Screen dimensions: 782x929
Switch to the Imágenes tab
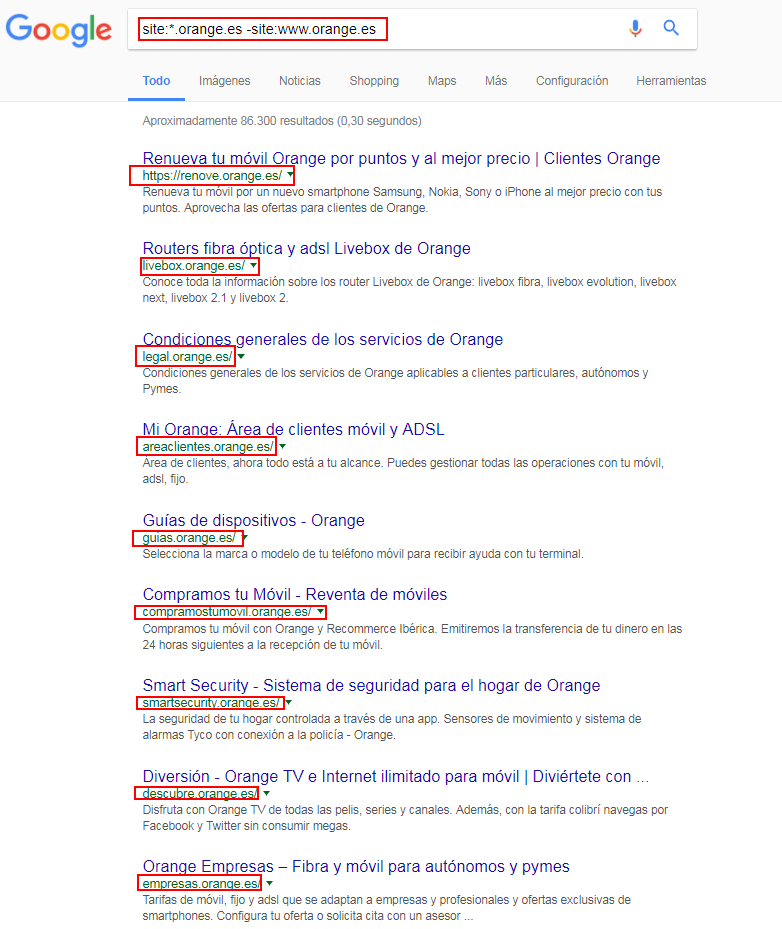224,81
